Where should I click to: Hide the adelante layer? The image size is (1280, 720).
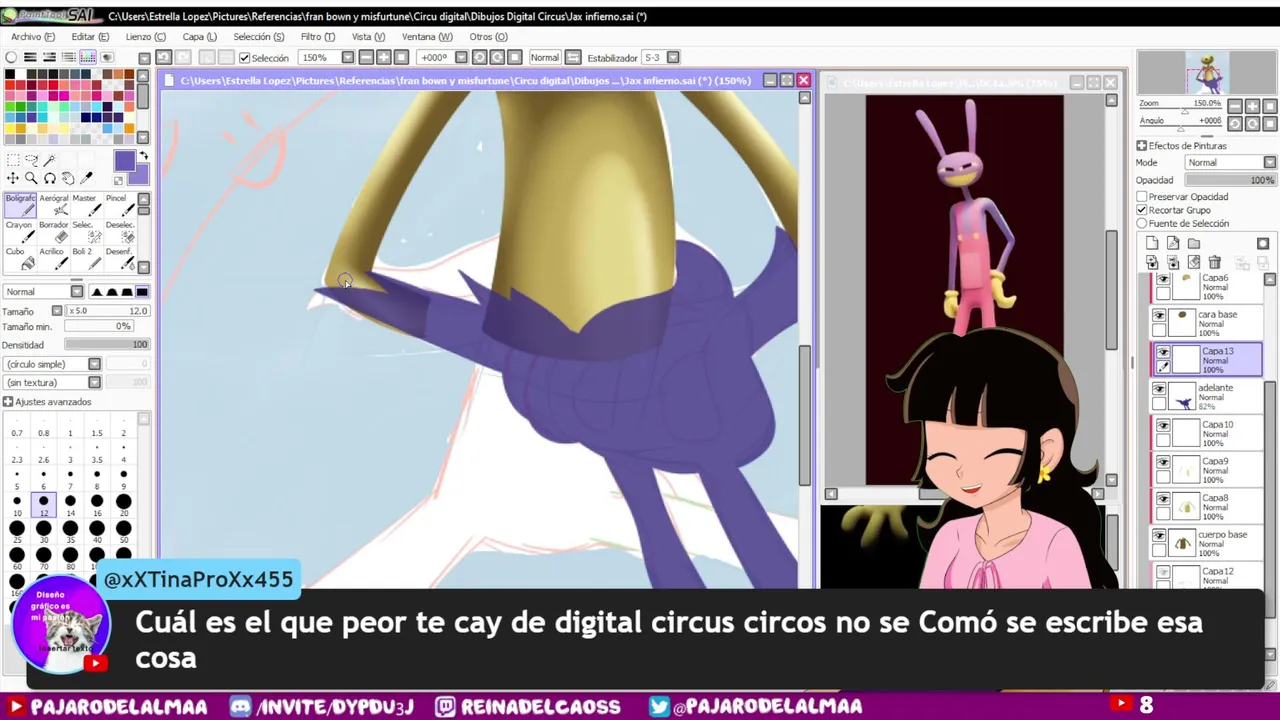click(1160, 389)
